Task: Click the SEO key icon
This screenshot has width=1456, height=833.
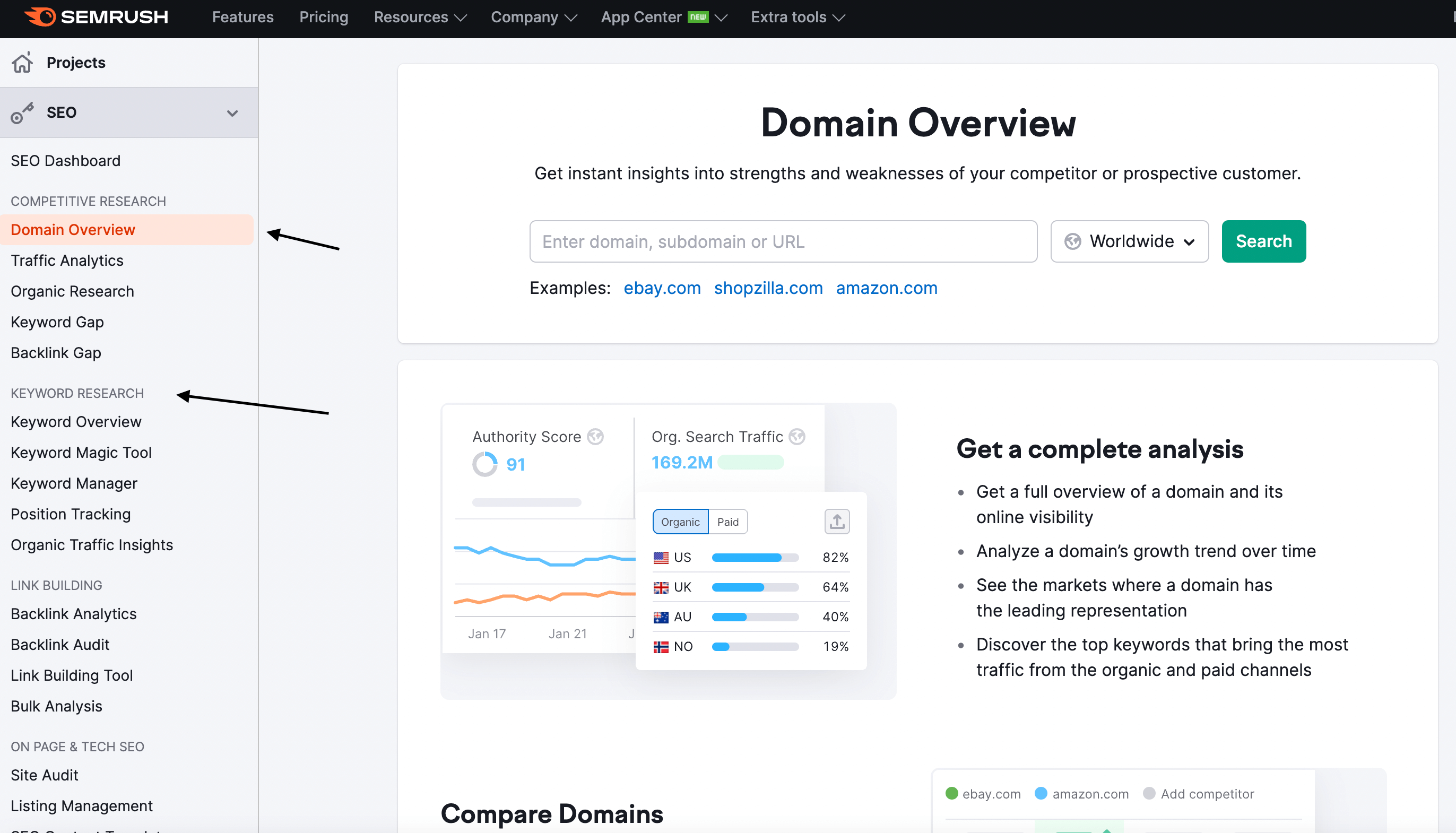Action: [22, 112]
